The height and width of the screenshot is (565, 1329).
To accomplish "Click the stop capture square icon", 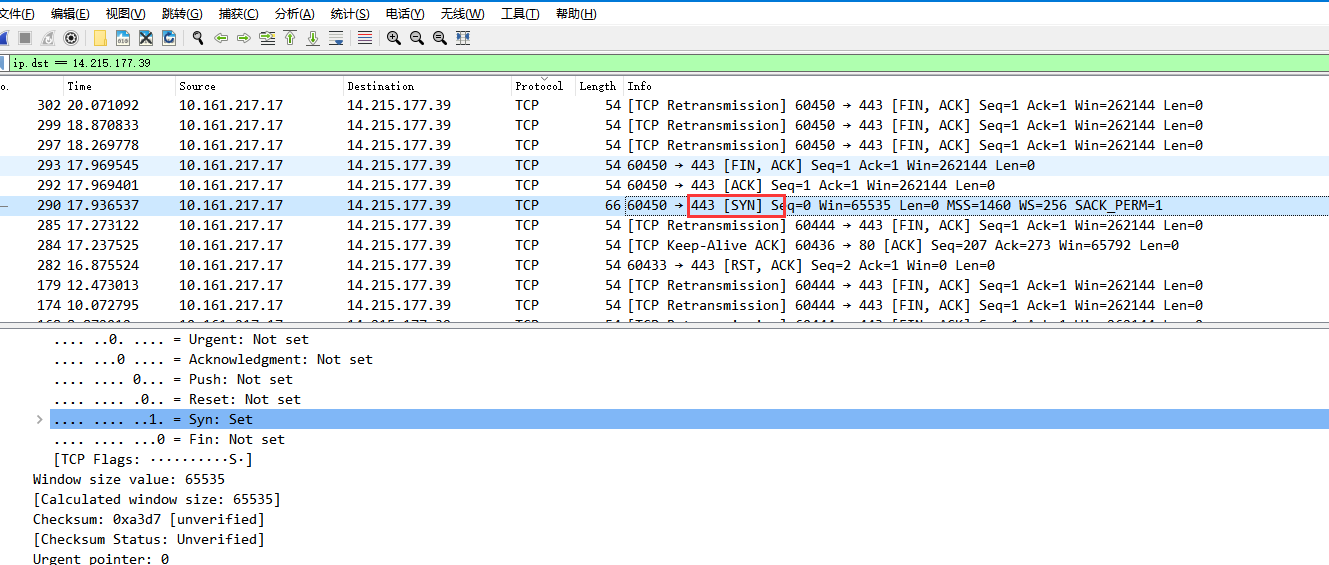I will 25,38.
